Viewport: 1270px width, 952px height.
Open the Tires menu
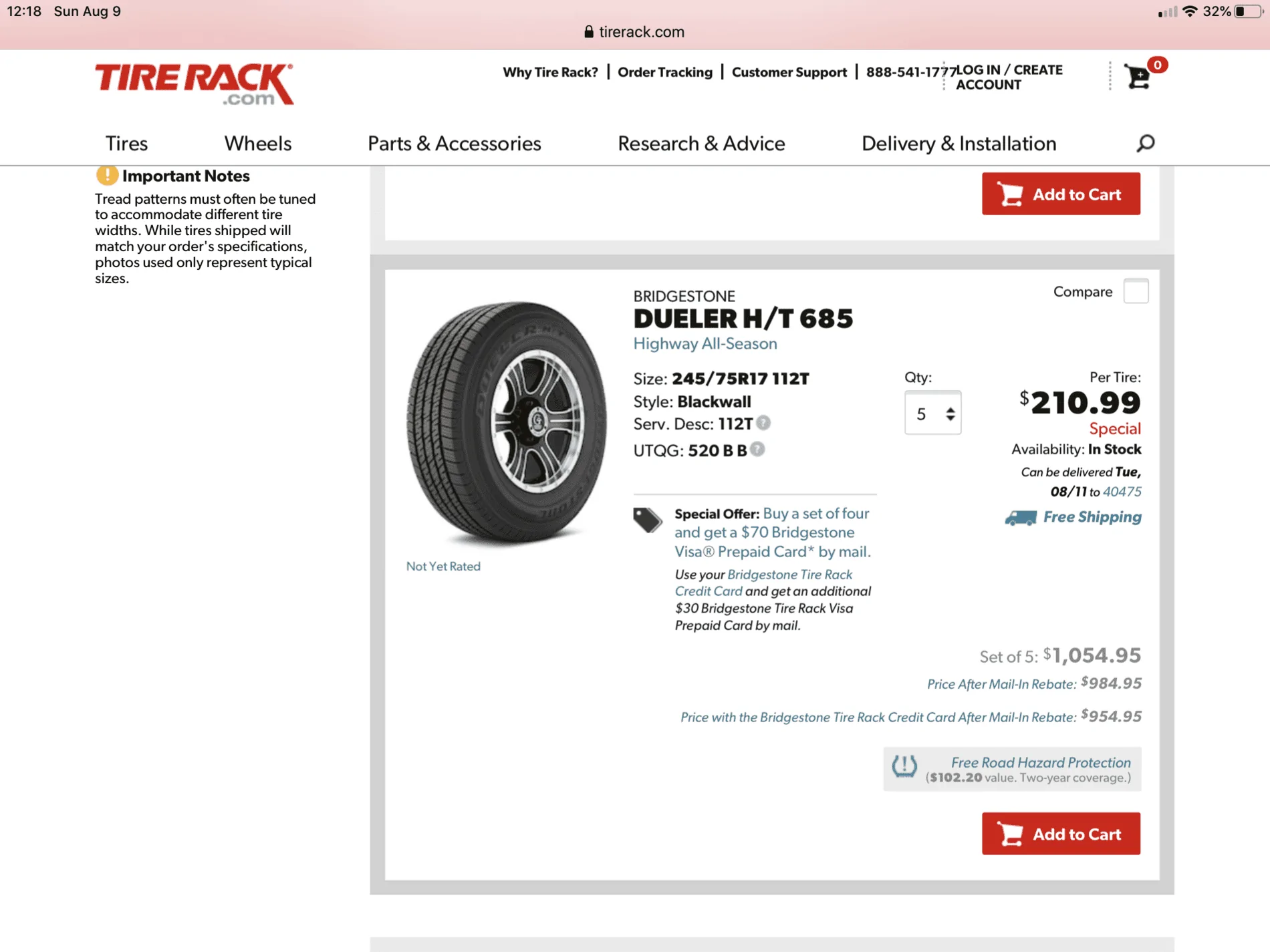(126, 144)
